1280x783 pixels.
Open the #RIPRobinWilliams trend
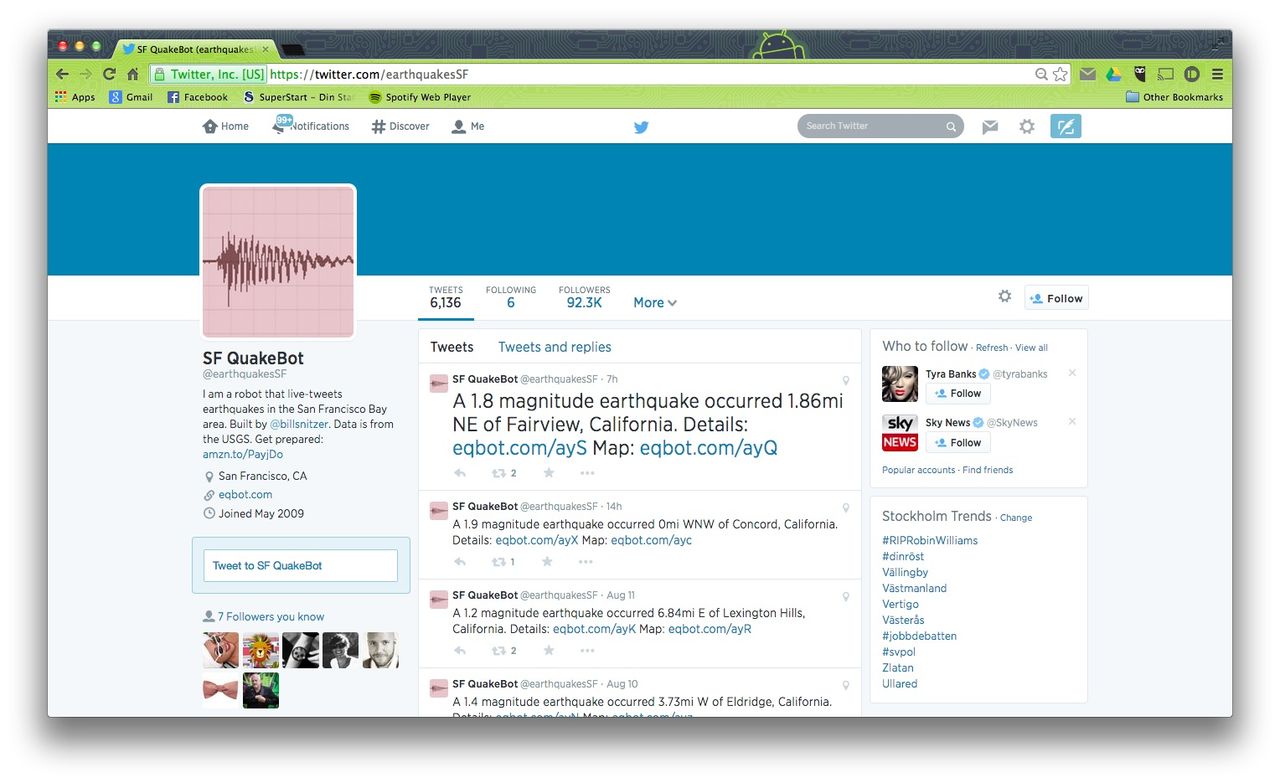click(x=930, y=541)
